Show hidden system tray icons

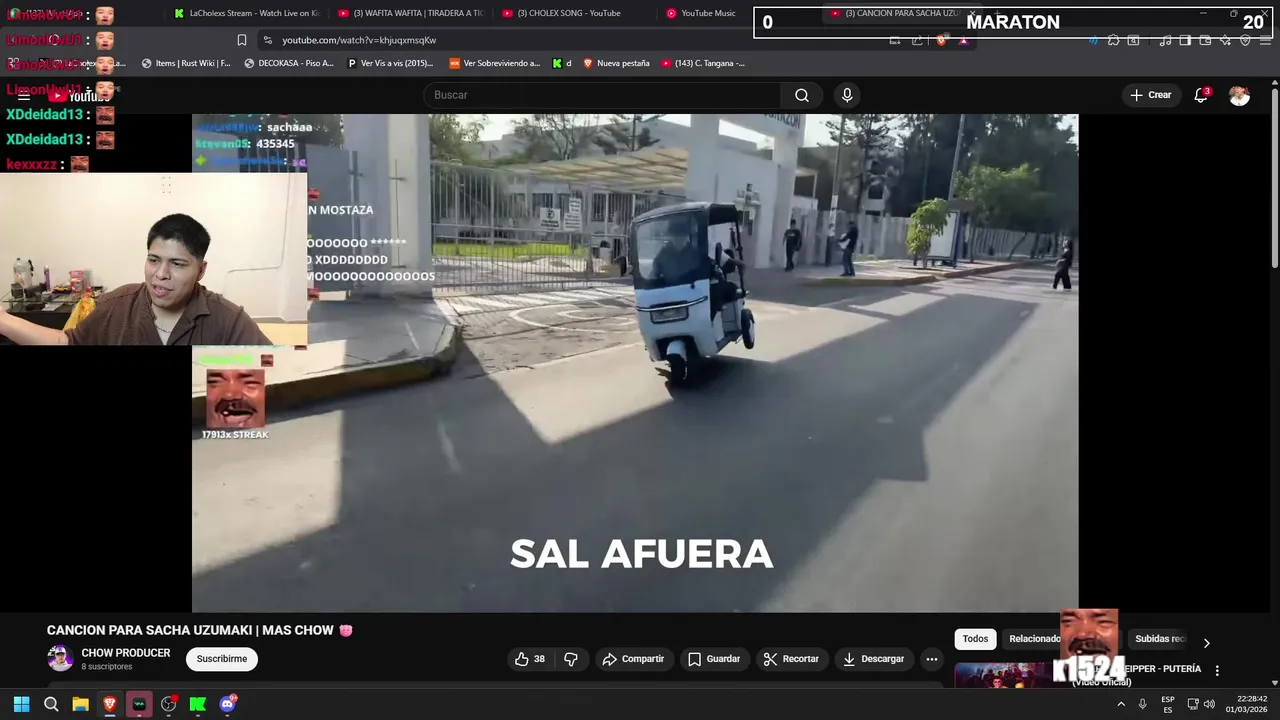[x=1120, y=704]
